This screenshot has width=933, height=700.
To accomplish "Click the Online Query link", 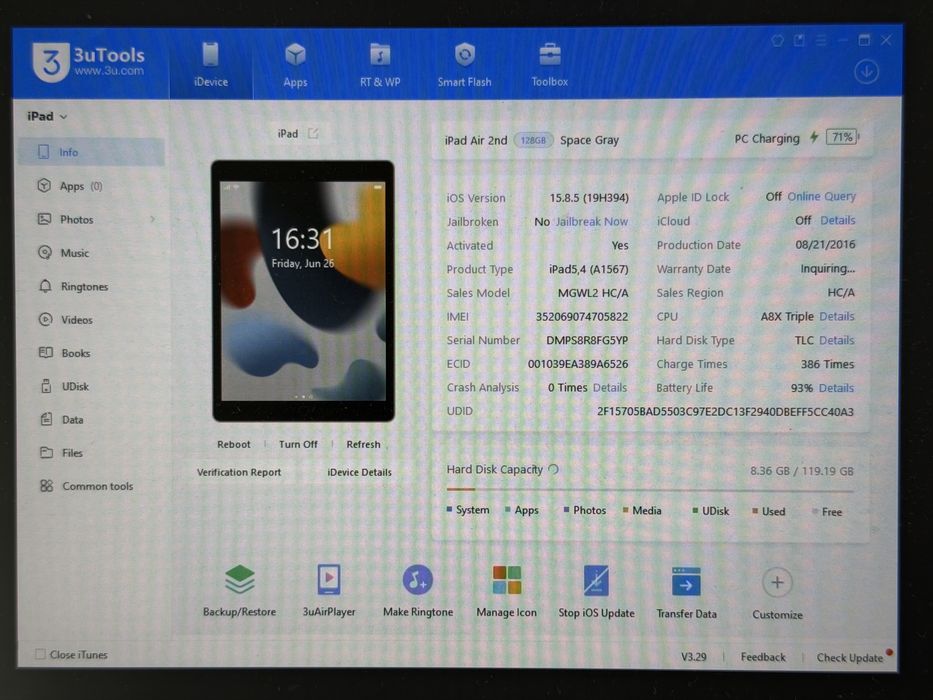I will 821,196.
